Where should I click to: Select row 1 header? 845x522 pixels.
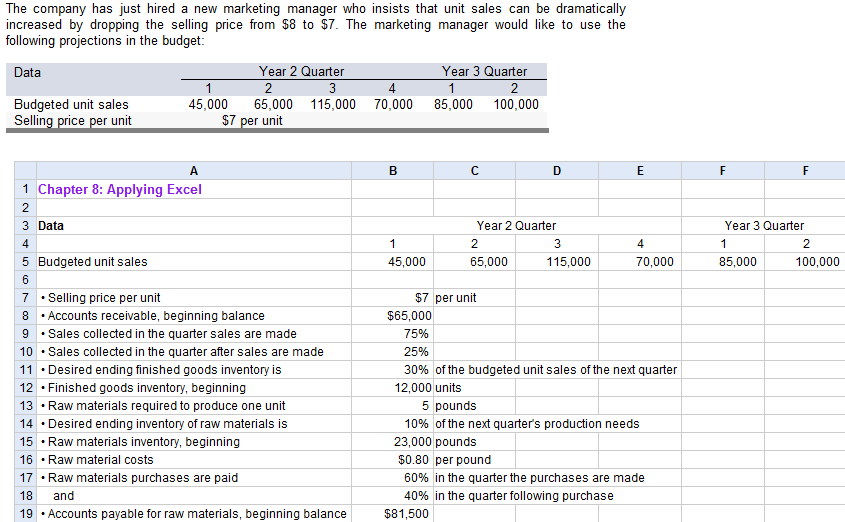[x=25, y=190]
